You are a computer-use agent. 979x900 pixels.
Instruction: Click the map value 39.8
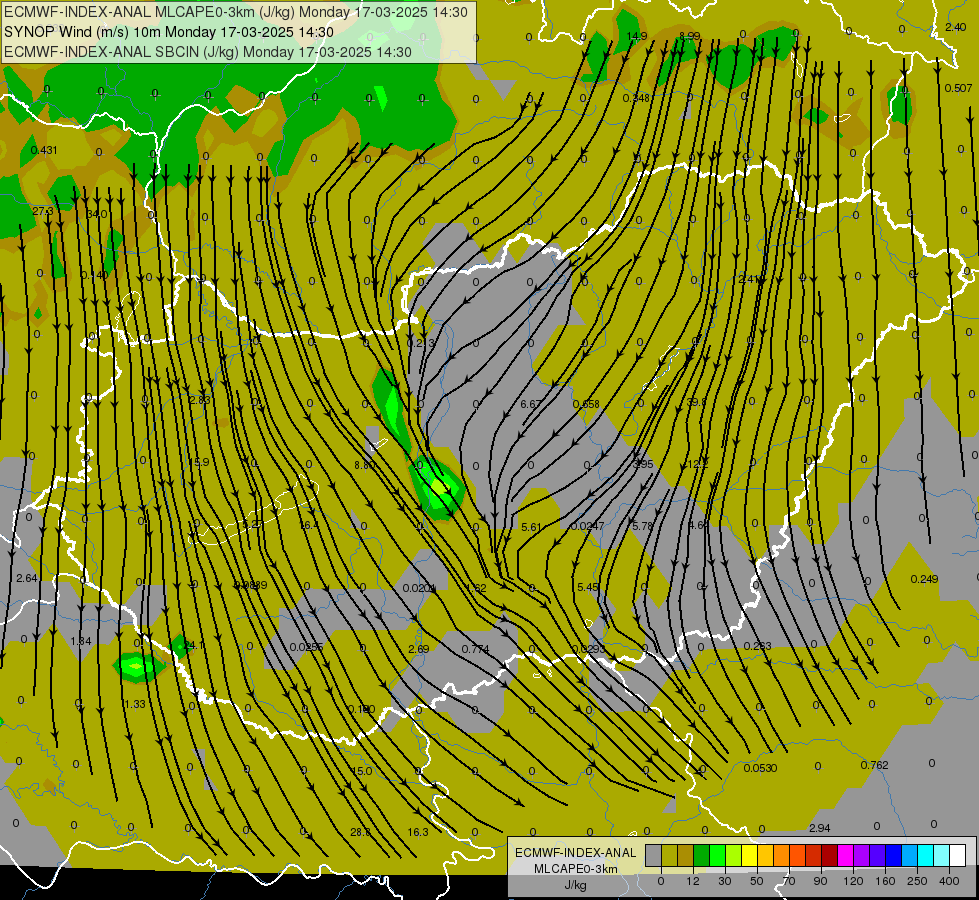pos(697,402)
